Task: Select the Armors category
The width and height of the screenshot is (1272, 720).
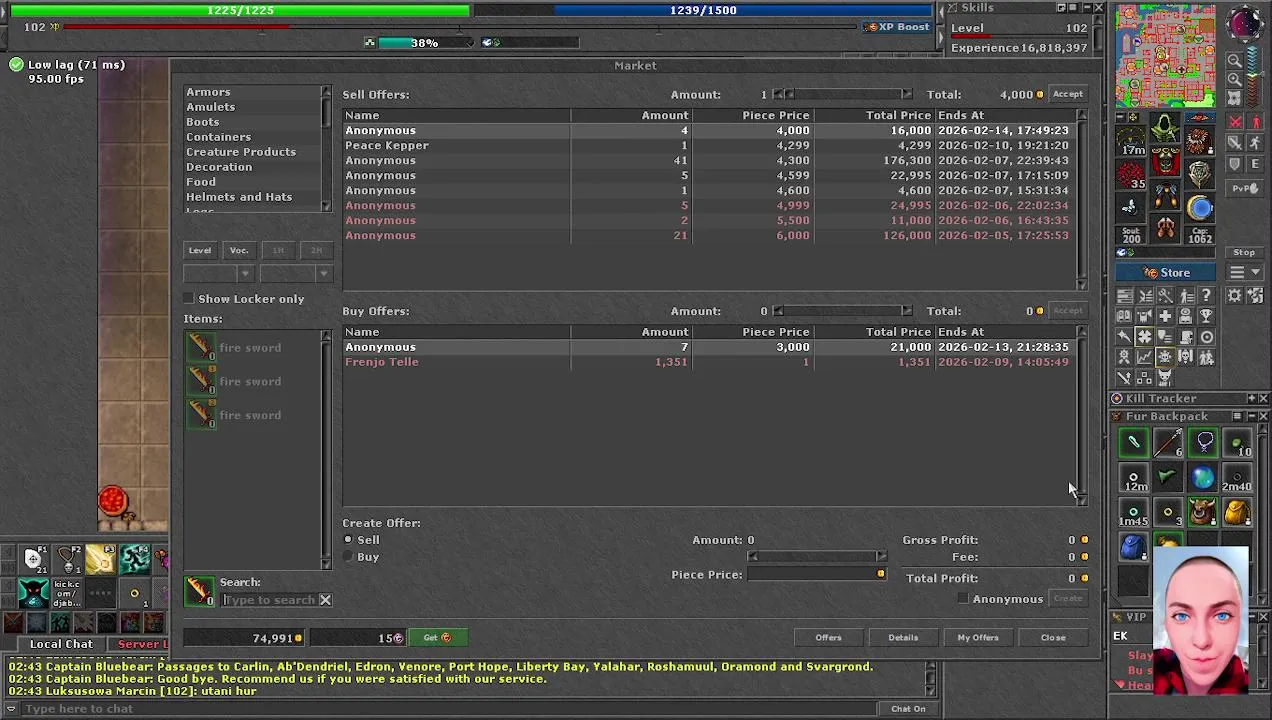Action: pos(208,92)
